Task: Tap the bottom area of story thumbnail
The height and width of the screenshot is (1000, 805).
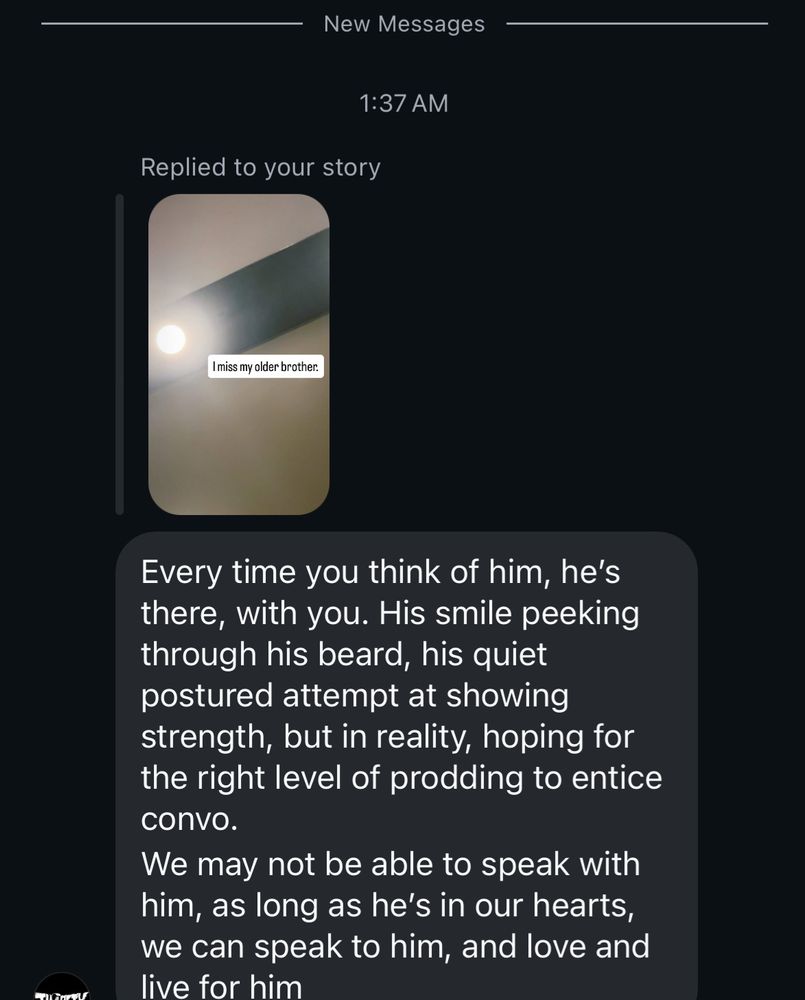Action: pyautogui.click(x=238, y=470)
